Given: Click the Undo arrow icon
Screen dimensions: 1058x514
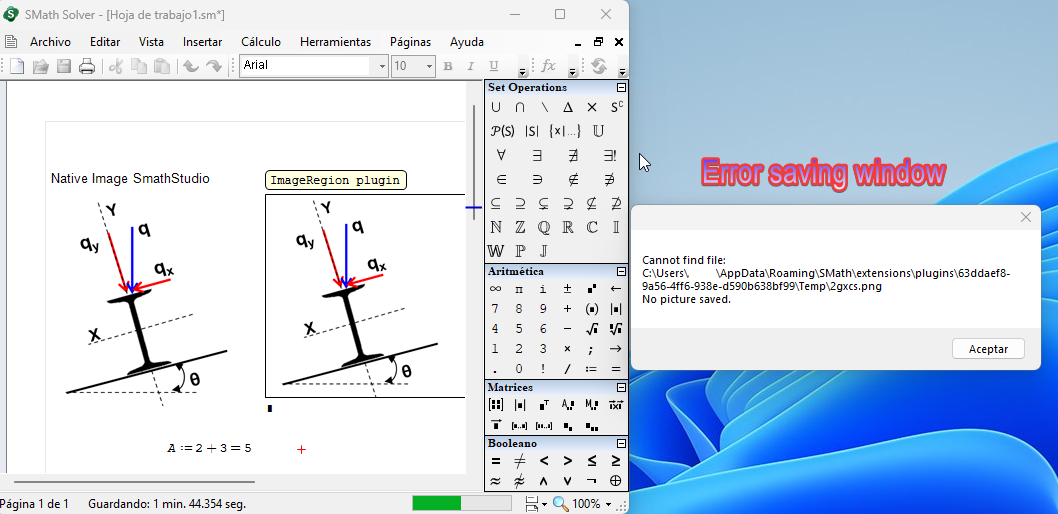Looking at the screenshot, I should [x=190, y=66].
